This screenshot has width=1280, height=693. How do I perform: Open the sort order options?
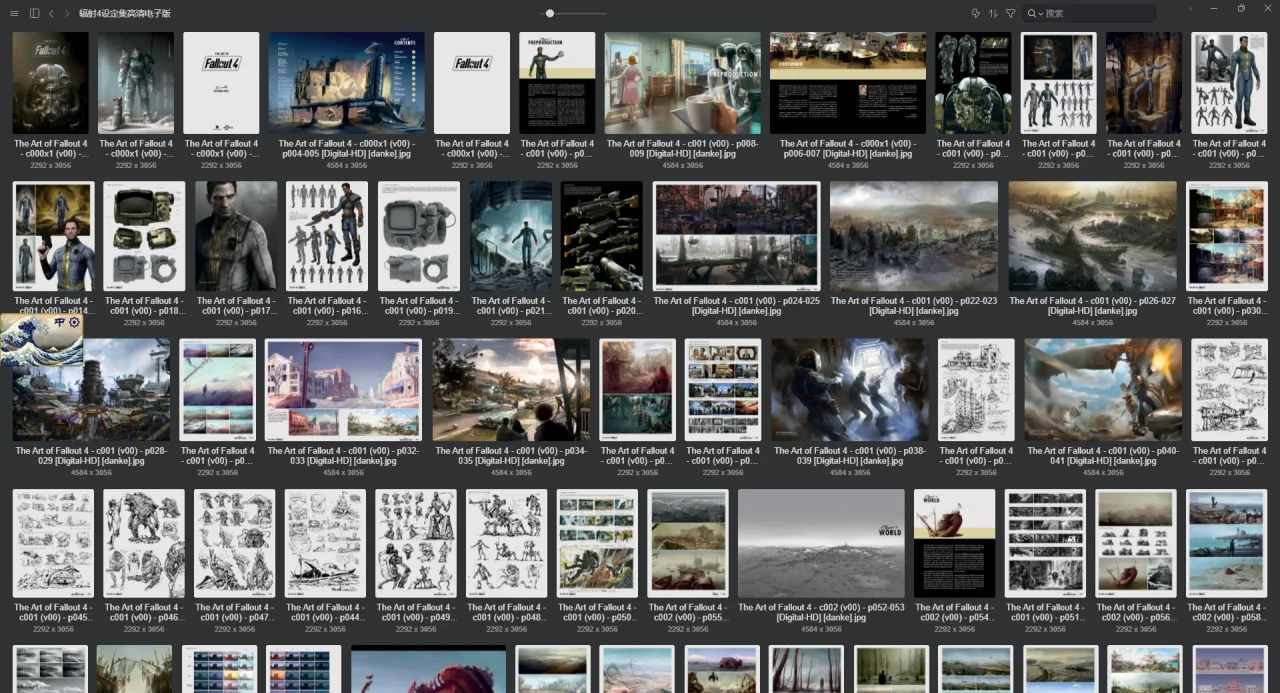point(993,13)
